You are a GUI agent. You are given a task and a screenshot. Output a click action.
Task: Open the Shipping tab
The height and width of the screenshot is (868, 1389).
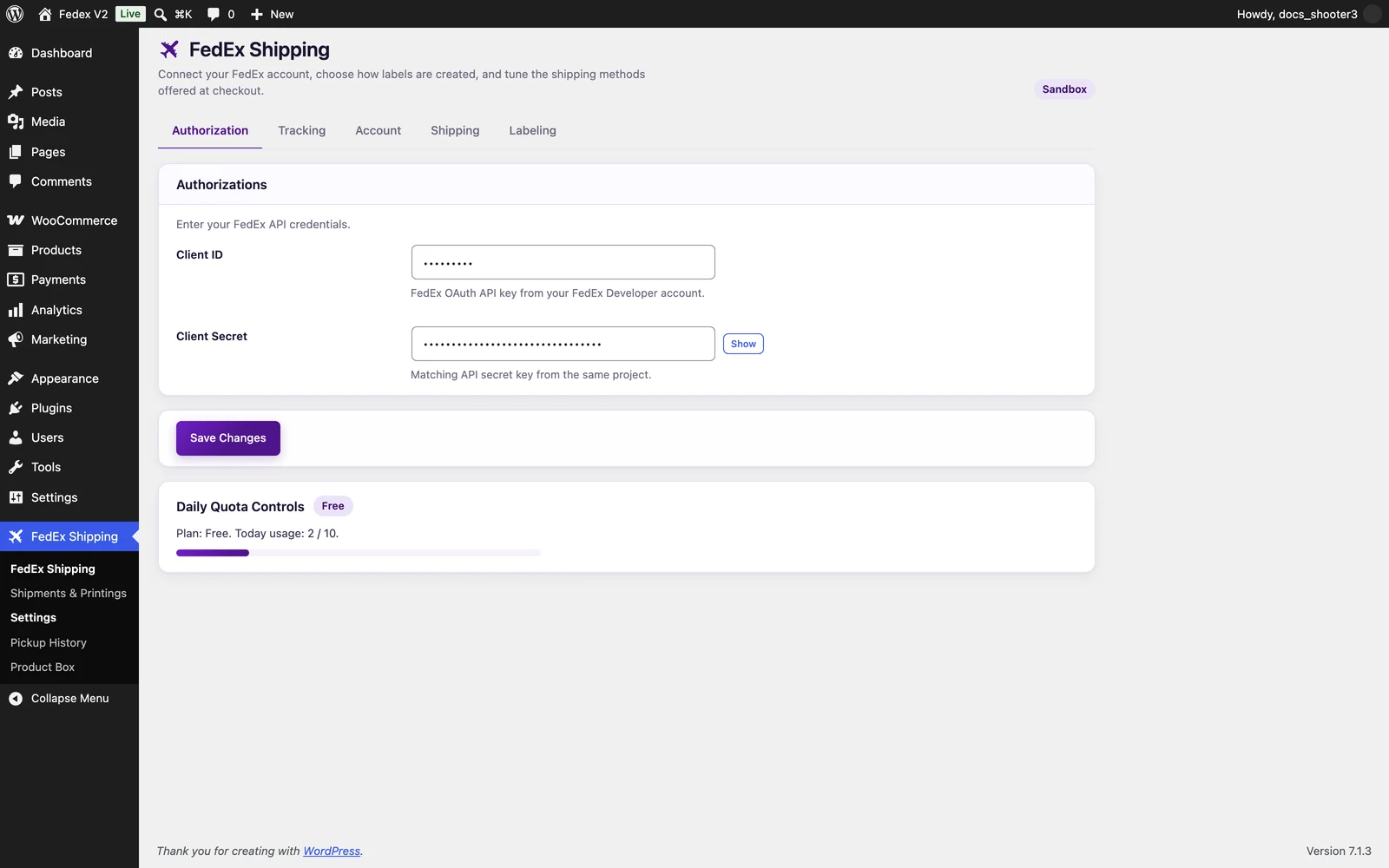pyautogui.click(x=455, y=130)
